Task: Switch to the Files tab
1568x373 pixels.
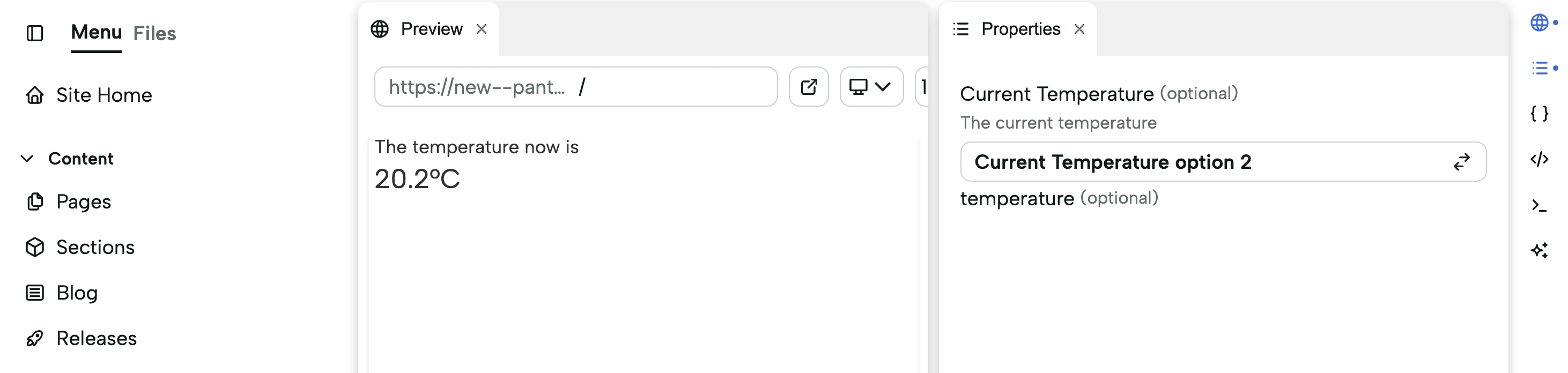Action: 154,33
